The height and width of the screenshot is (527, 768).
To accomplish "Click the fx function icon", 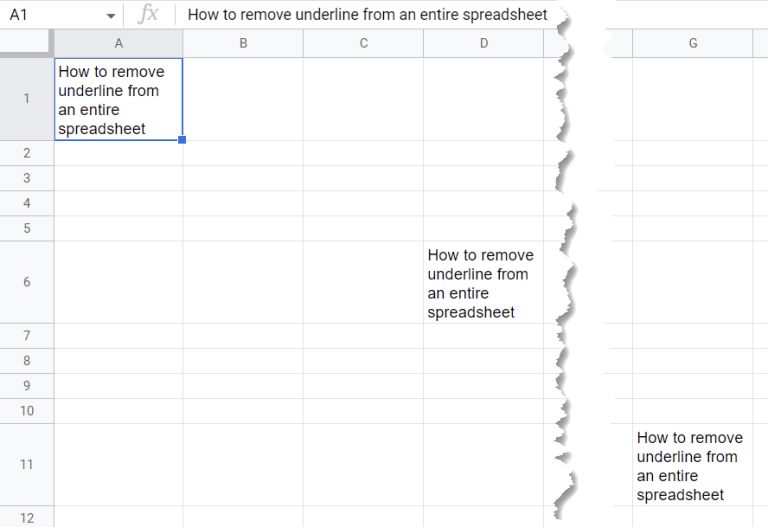I will 148,15.
